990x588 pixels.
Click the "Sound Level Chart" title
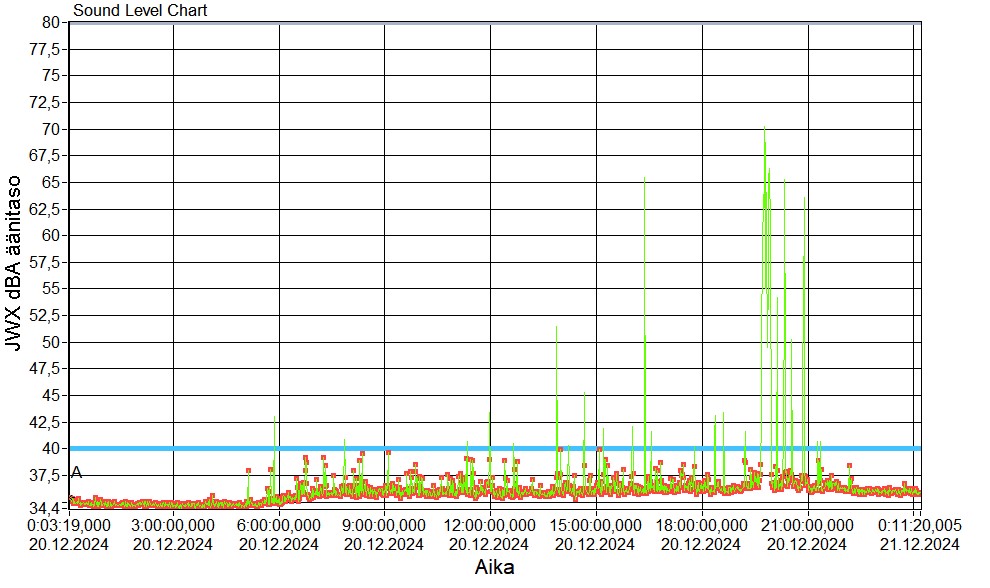click(x=140, y=11)
